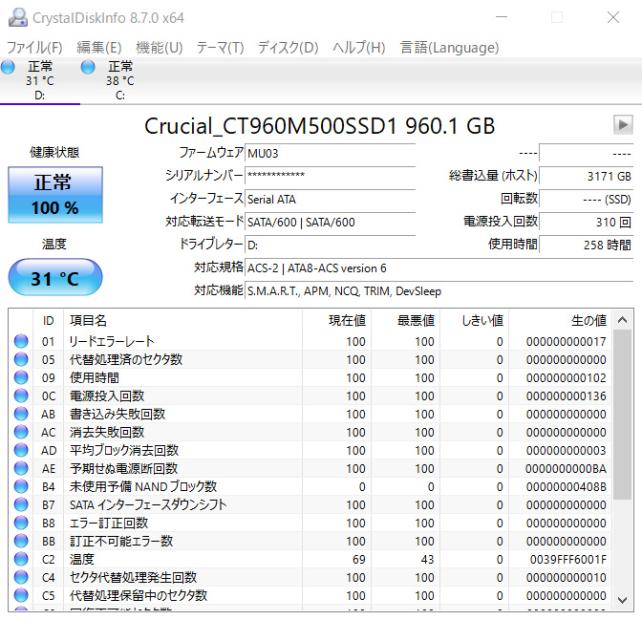The height and width of the screenshot is (620, 642).
Task: Click the 最悪値 column header
Action: click(x=405, y=321)
